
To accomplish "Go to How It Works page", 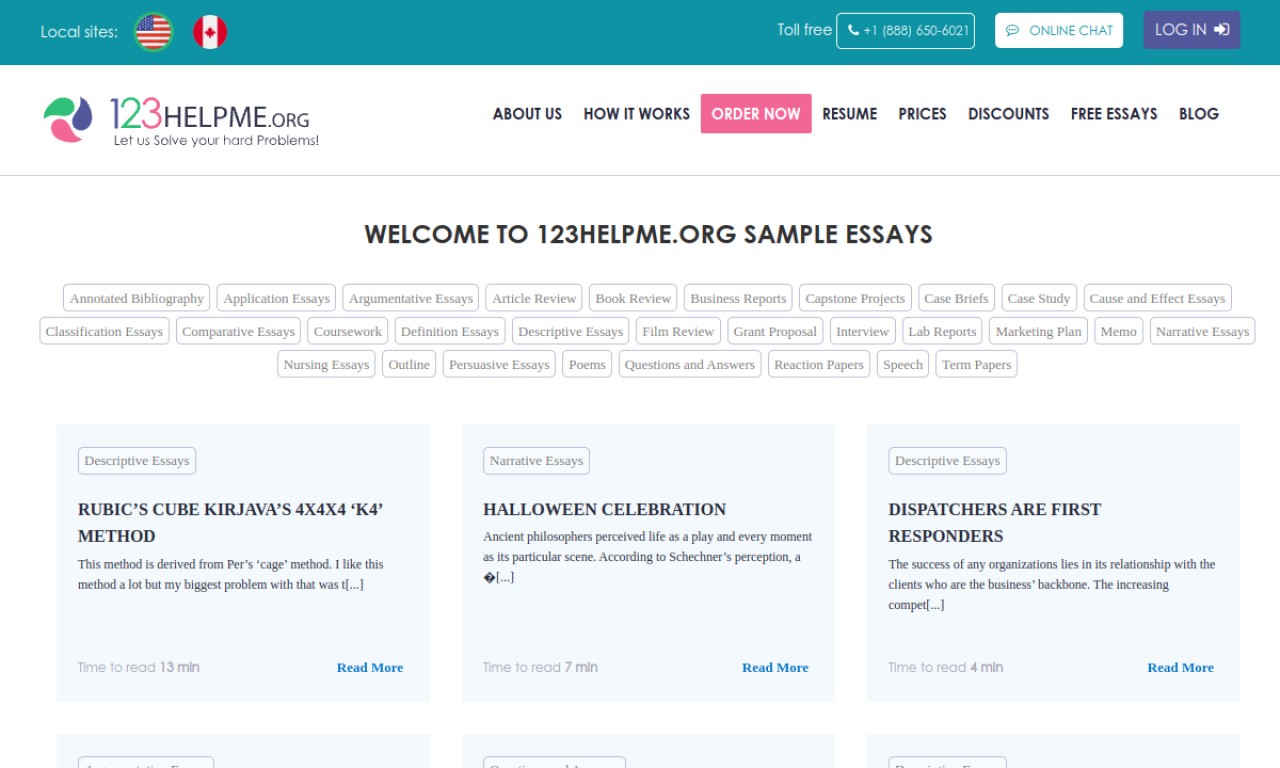I will coord(636,114).
